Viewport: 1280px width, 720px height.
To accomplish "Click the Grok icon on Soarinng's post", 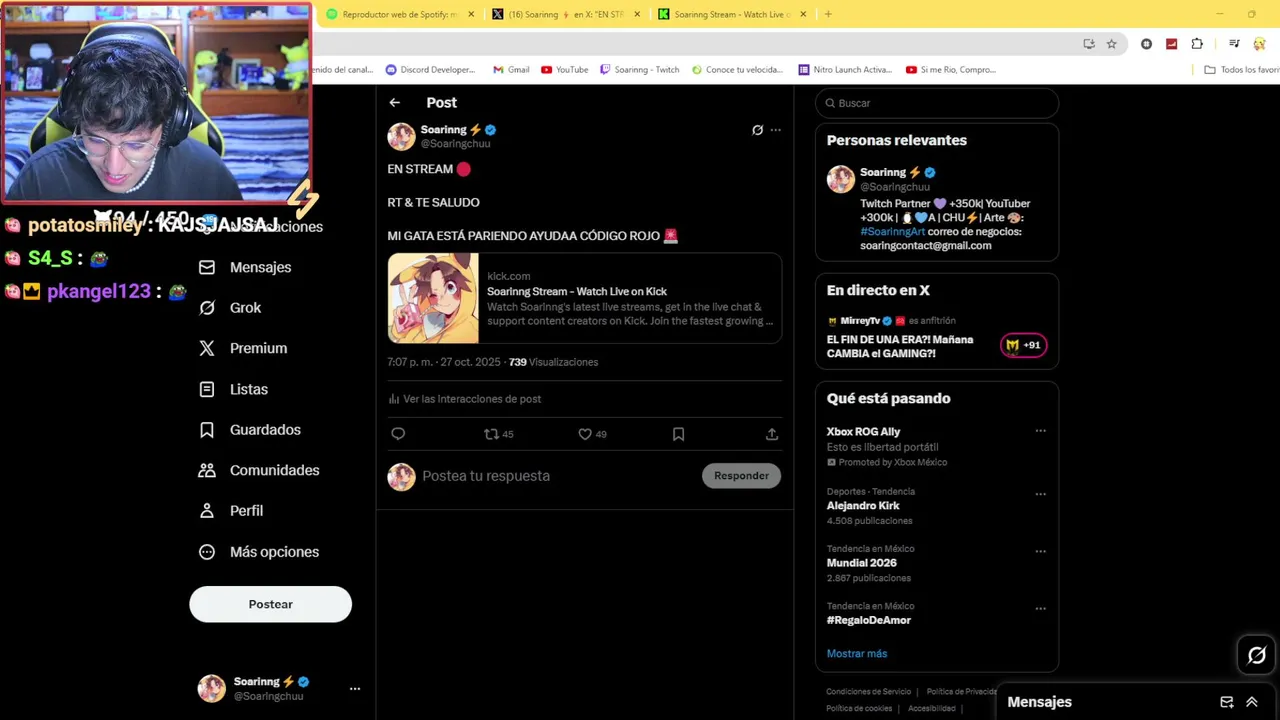I will pyautogui.click(x=757, y=130).
